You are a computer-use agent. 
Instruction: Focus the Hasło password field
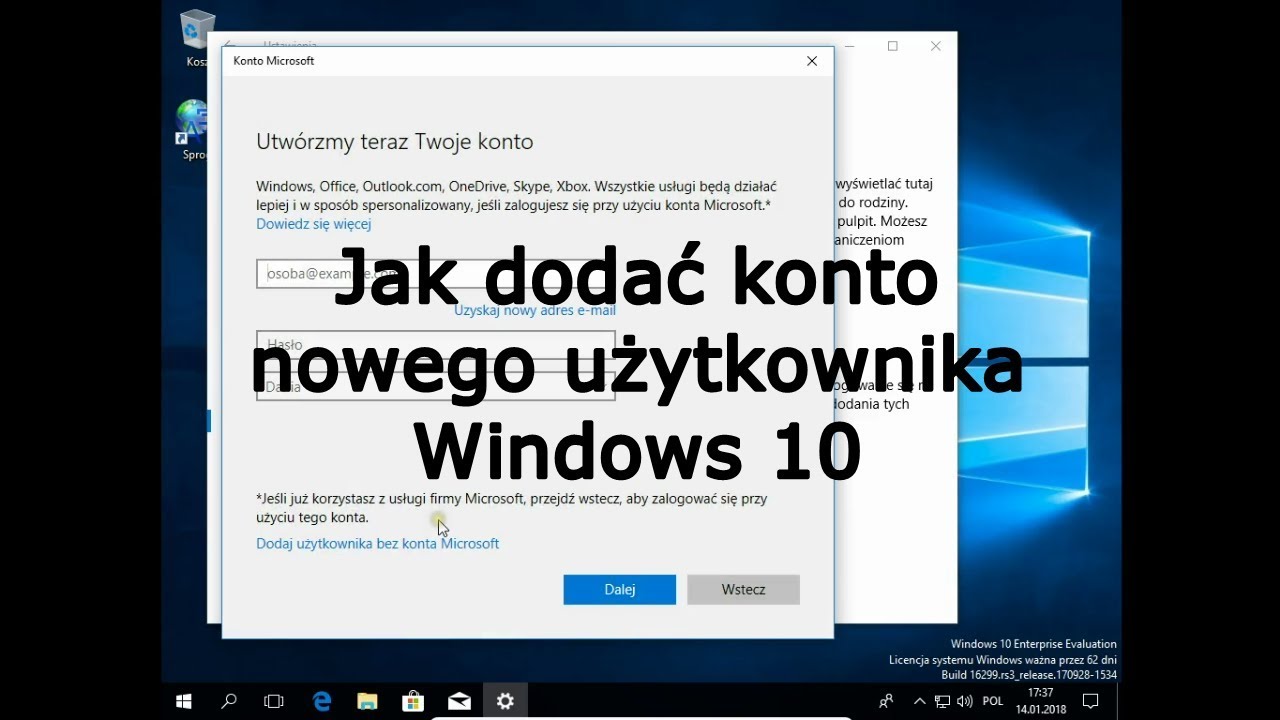coord(436,344)
